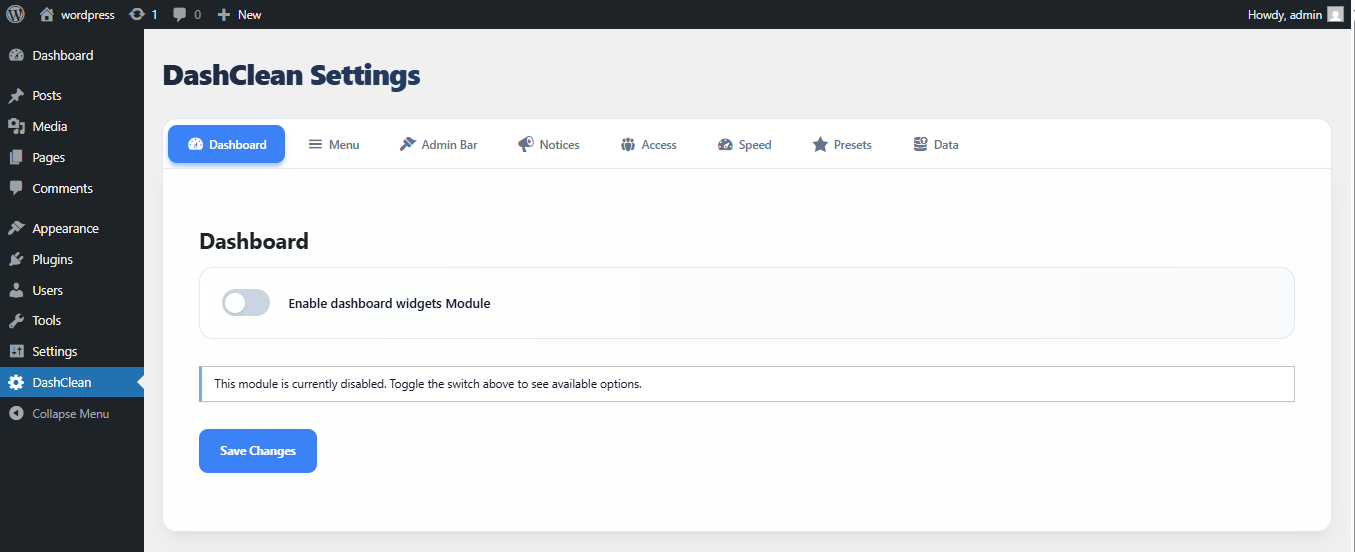The width and height of the screenshot is (1355, 552).
Task: Go to the Users admin page
Action: (47, 290)
